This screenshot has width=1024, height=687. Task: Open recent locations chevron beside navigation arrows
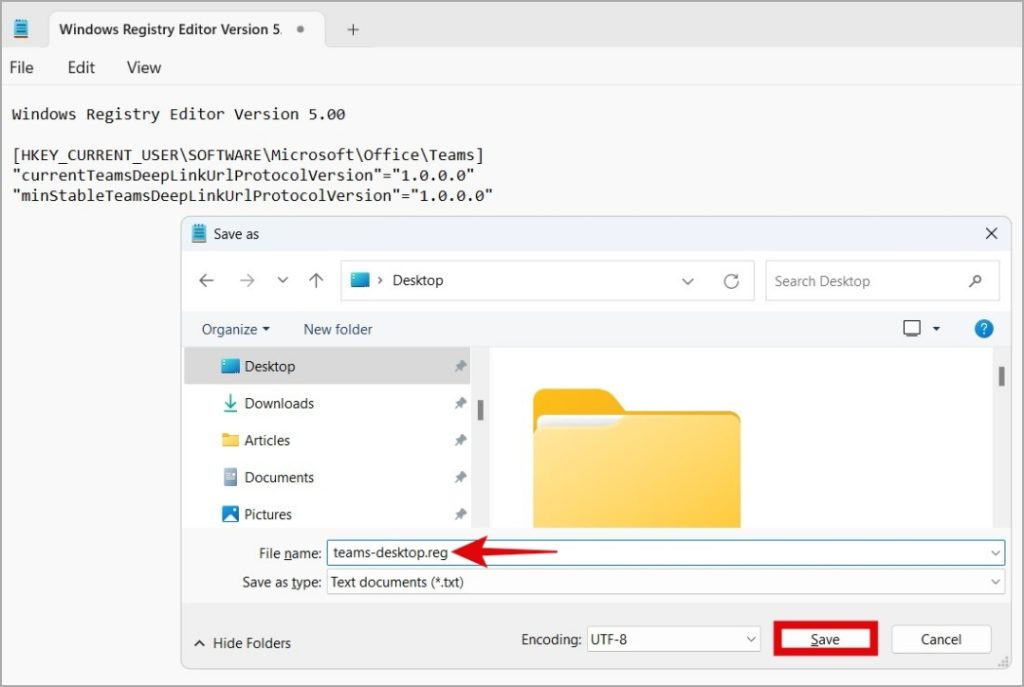click(282, 280)
